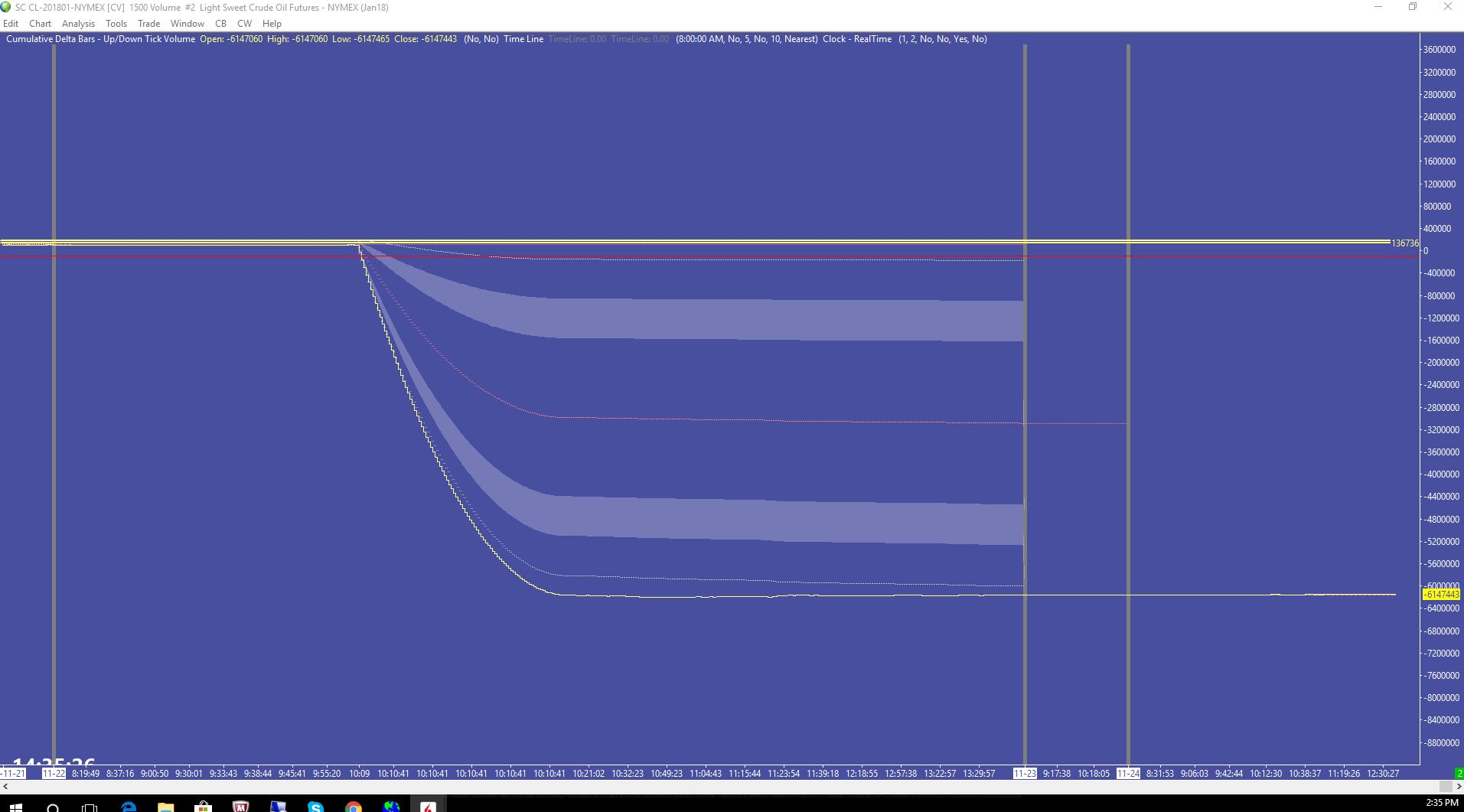The width and height of the screenshot is (1464, 812).
Task: Open the computer monitor icon on taskbar
Action: click(278, 807)
